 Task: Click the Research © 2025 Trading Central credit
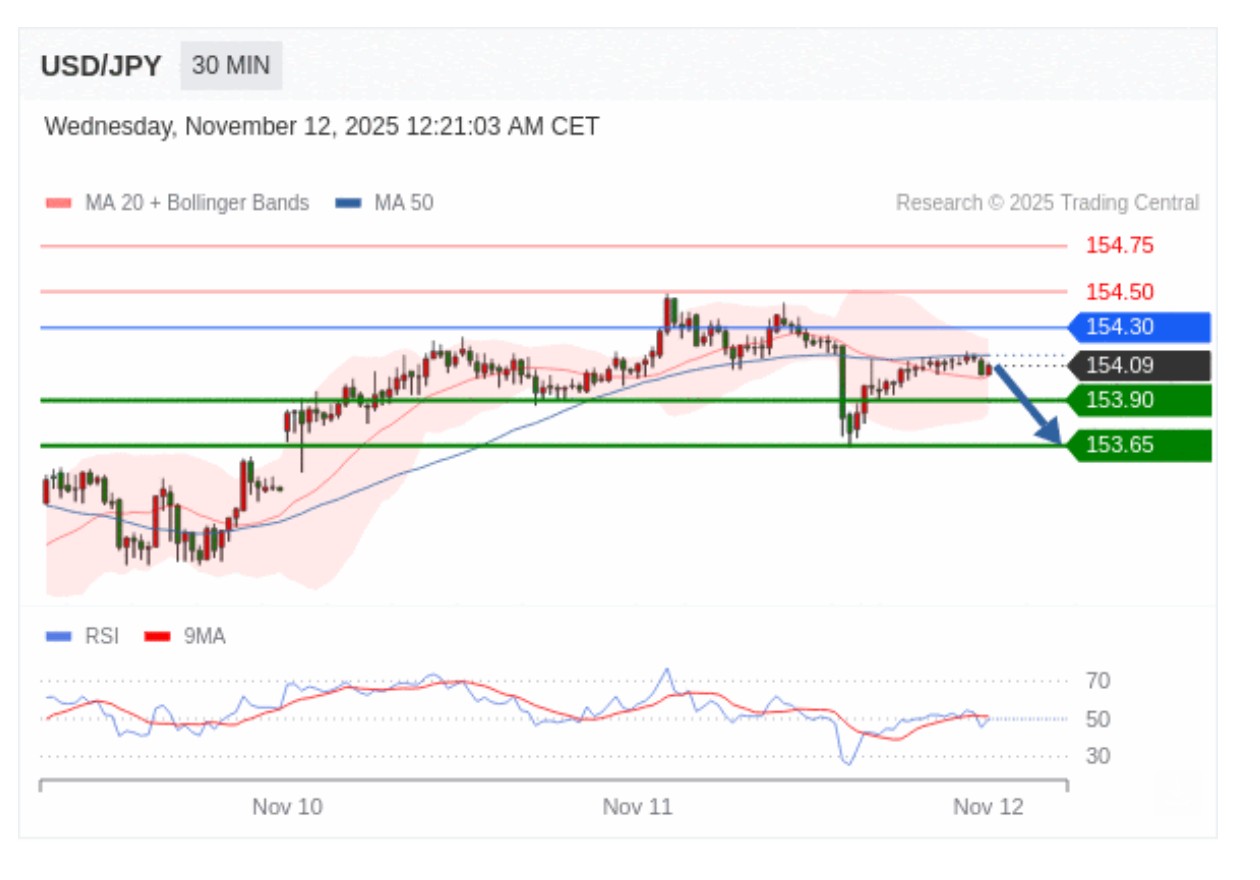(1047, 203)
